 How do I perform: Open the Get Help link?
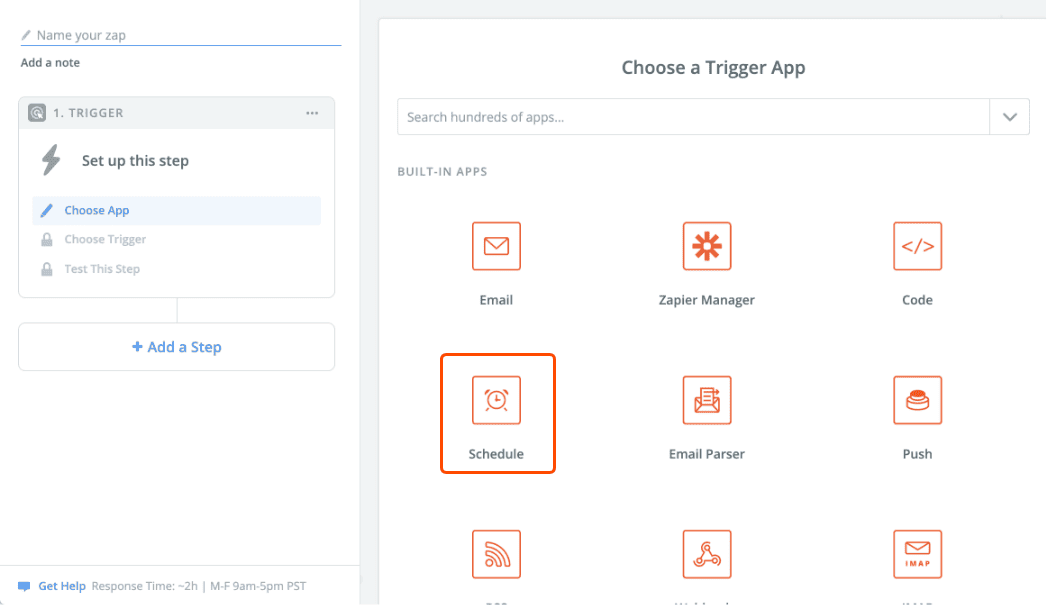click(x=61, y=586)
